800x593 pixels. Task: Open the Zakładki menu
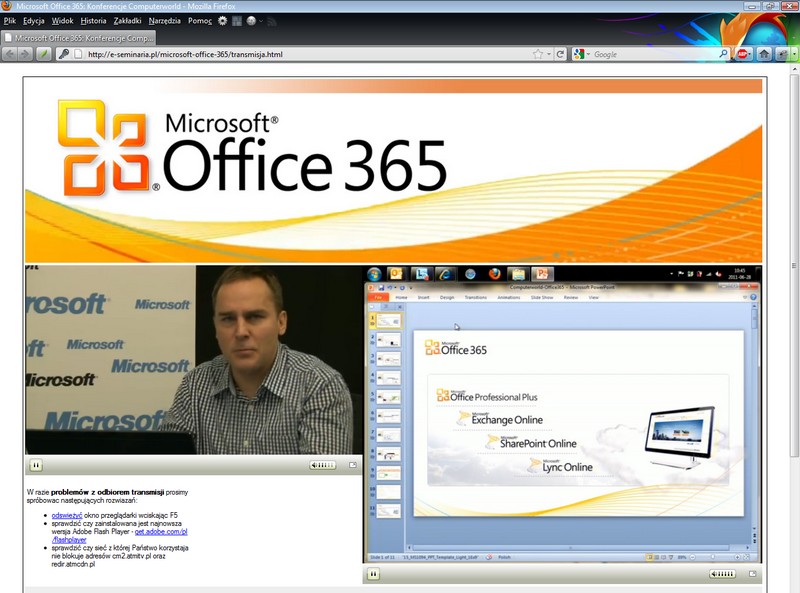tap(127, 20)
